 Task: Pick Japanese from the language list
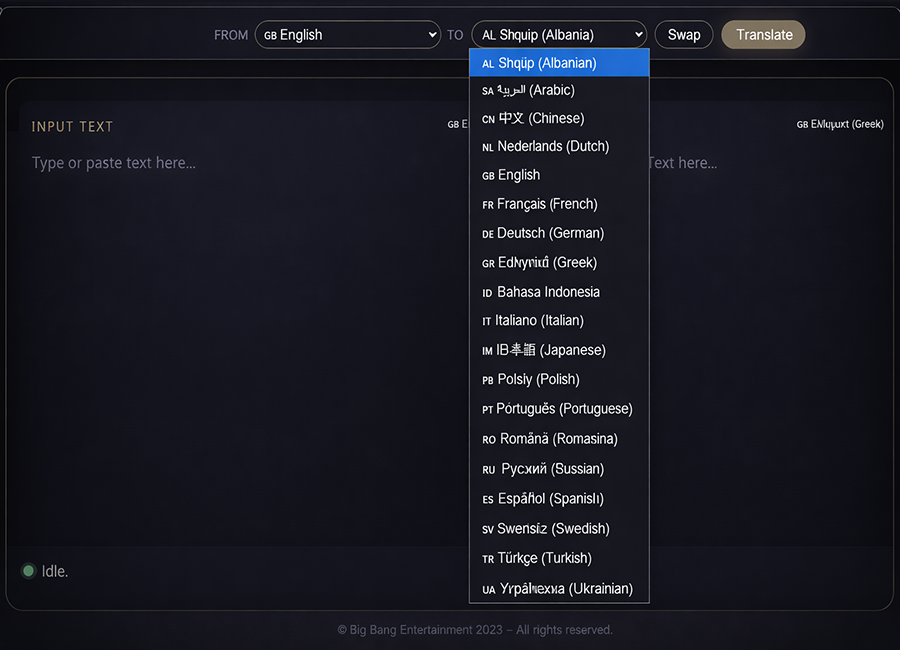[x=558, y=350]
